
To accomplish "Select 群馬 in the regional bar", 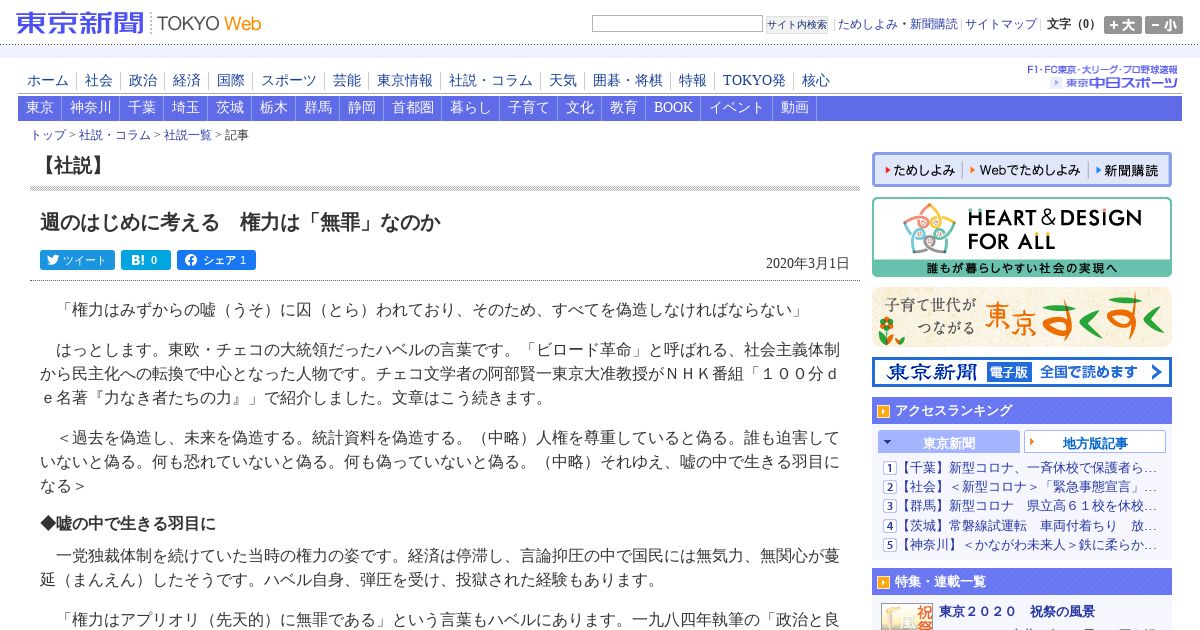I will click(318, 108).
